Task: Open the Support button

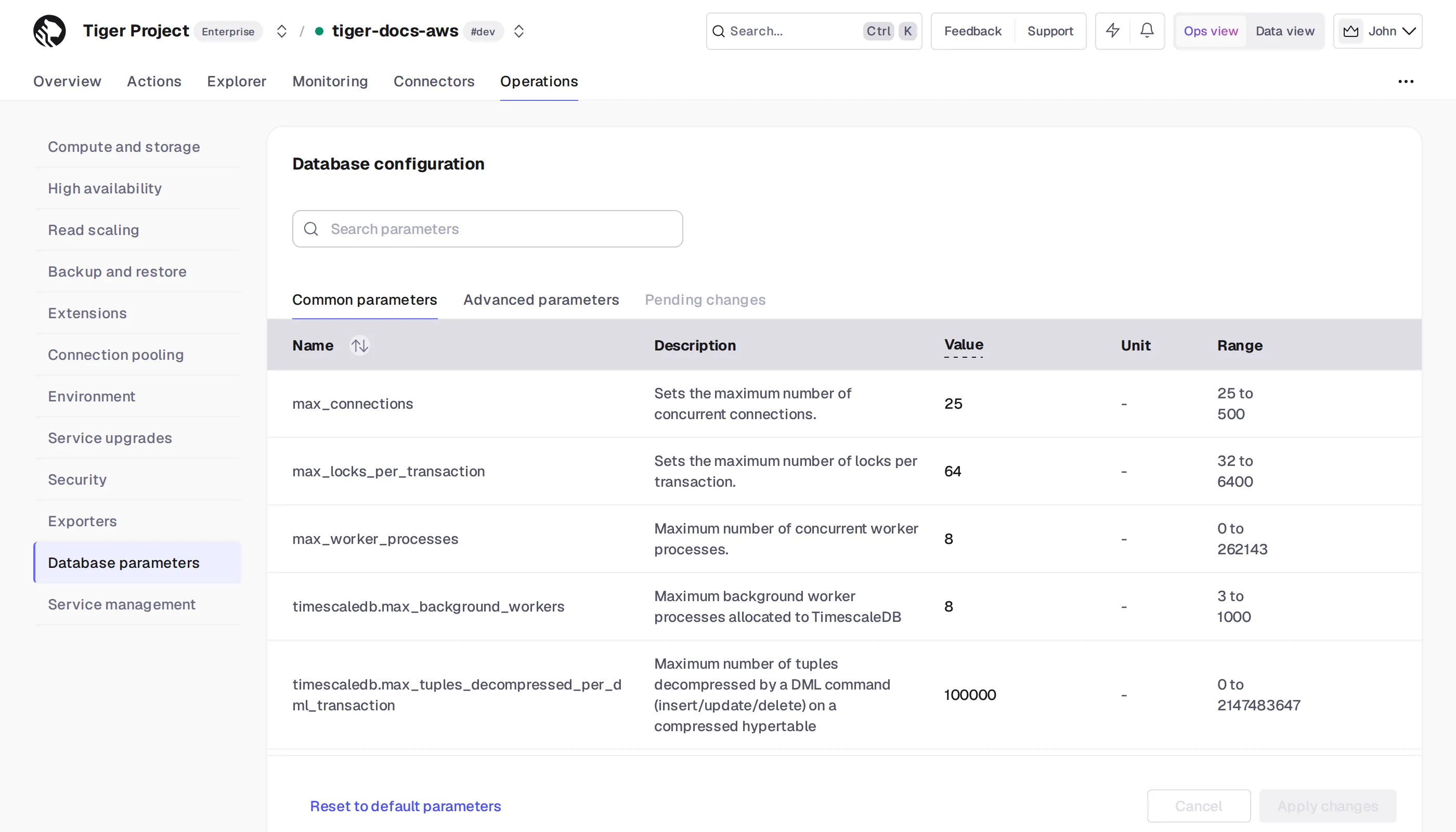Action: (x=1050, y=31)
